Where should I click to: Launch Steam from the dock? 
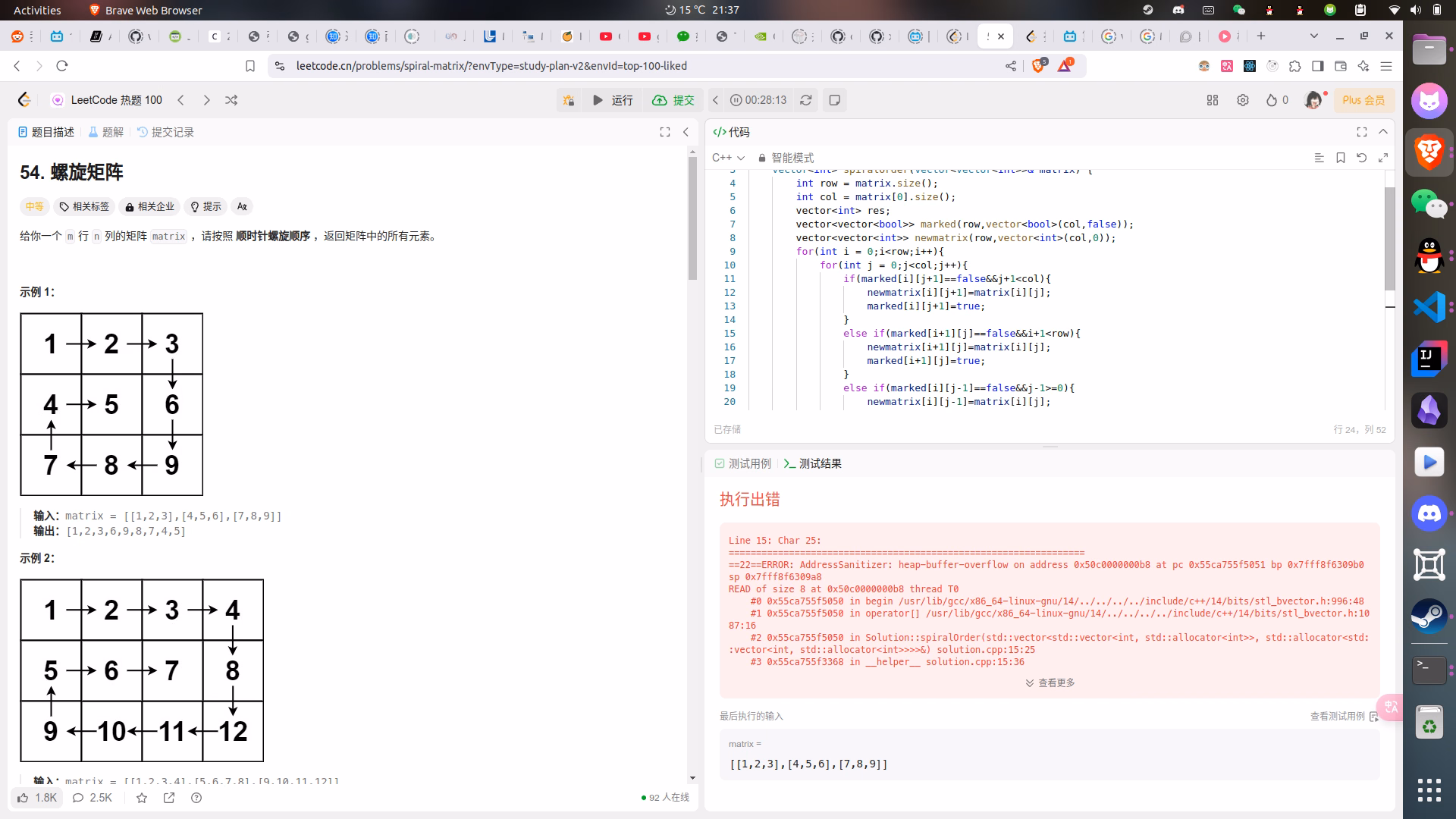1429,616
